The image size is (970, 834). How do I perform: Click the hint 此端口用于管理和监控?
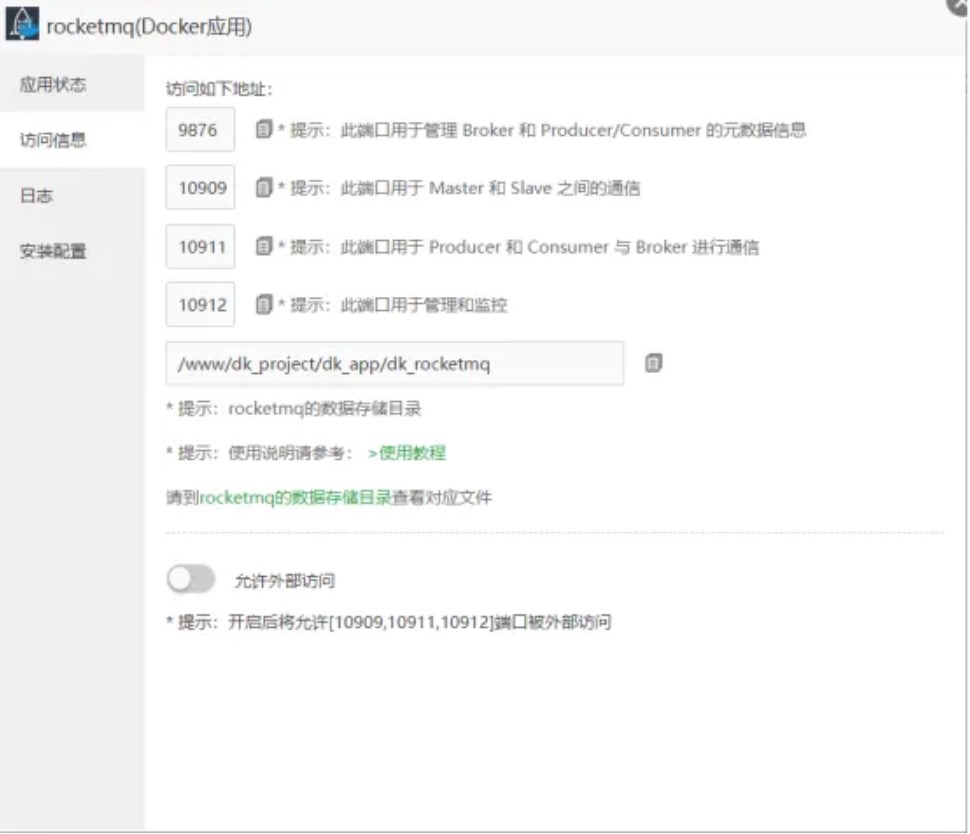click(x=392, y=305)
